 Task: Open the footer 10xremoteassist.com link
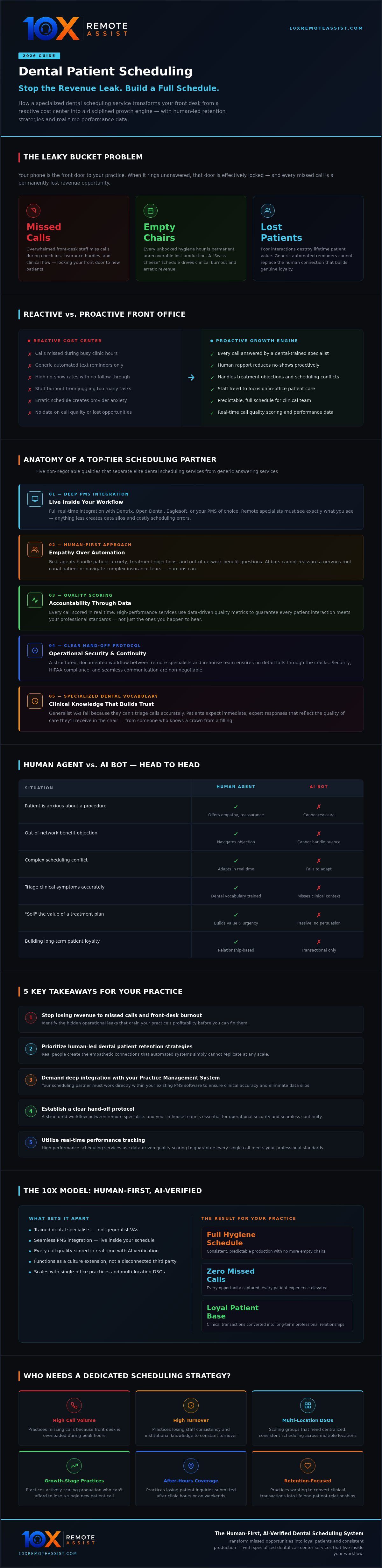pyautogui.click(x=47, y=1553)
